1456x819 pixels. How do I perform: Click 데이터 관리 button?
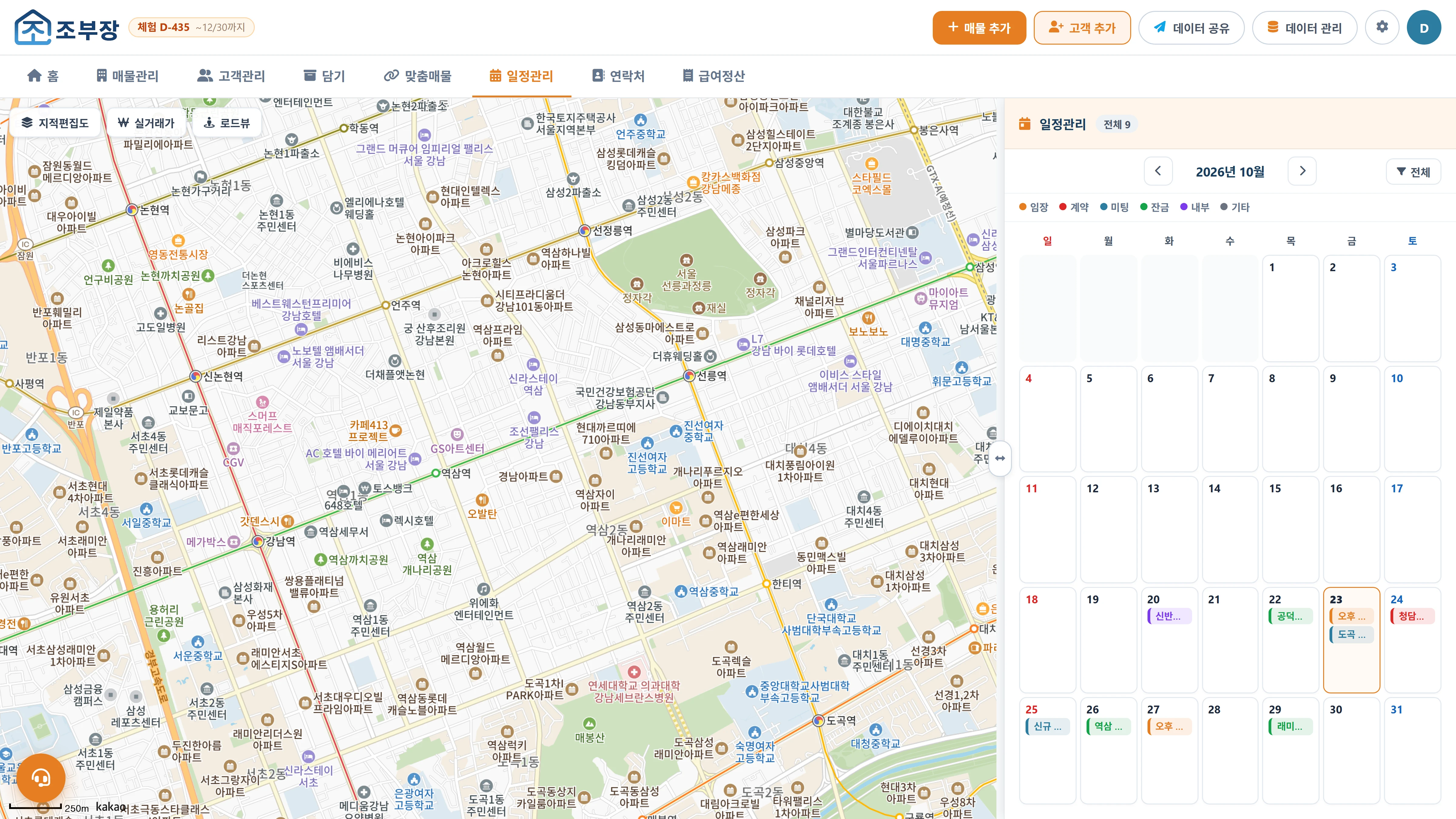pos(1305,28)
